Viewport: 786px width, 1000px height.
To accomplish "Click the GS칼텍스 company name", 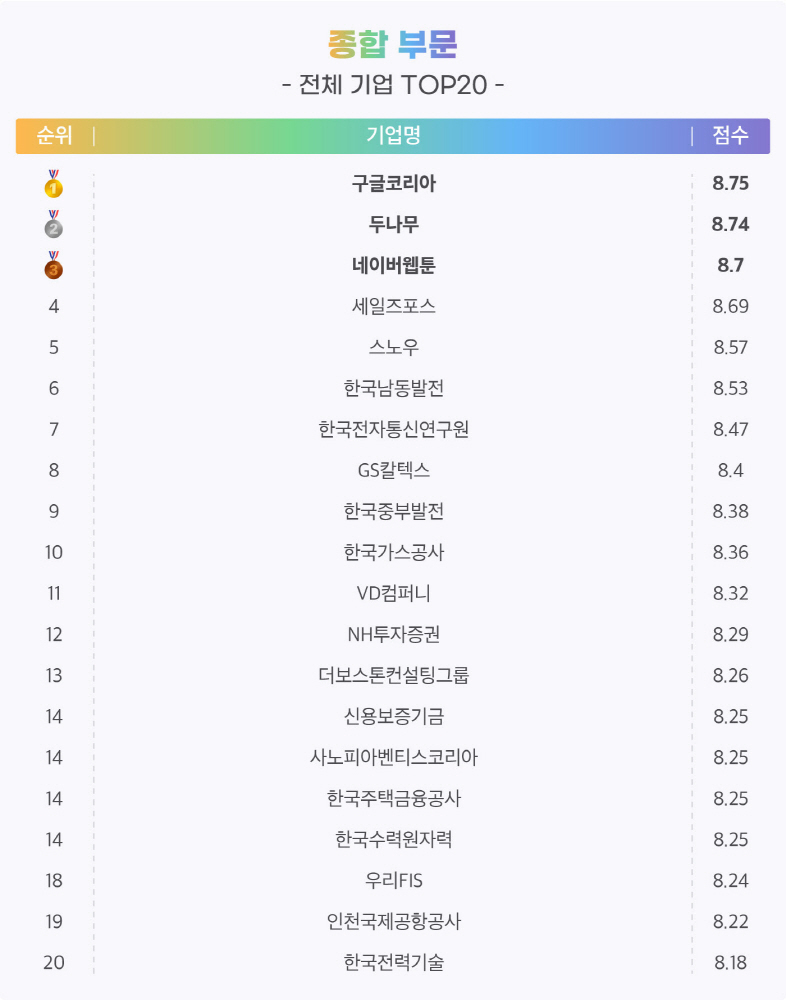I will [393, 471].
